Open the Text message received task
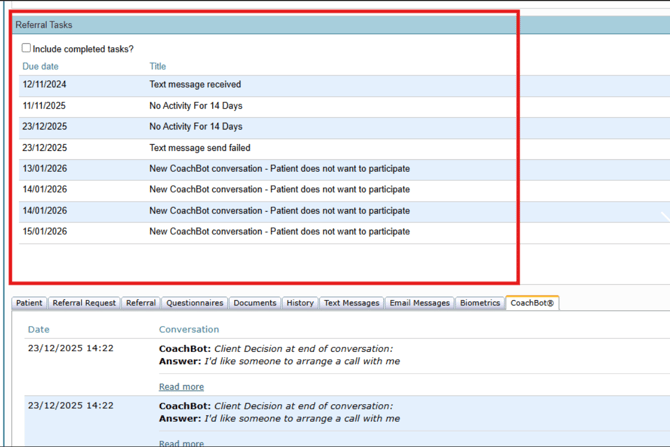670x447 pixels. click(195, 85)
